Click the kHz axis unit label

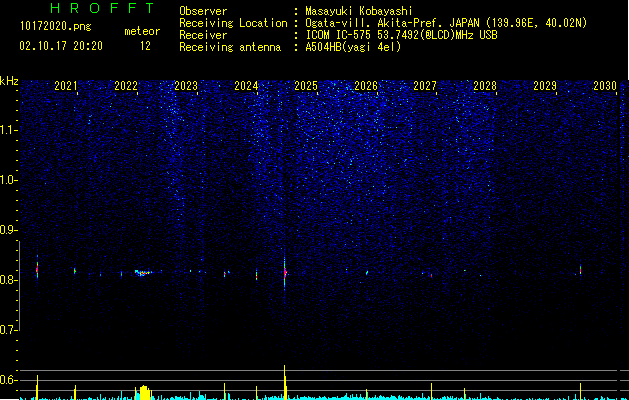[x=9, y=81]
